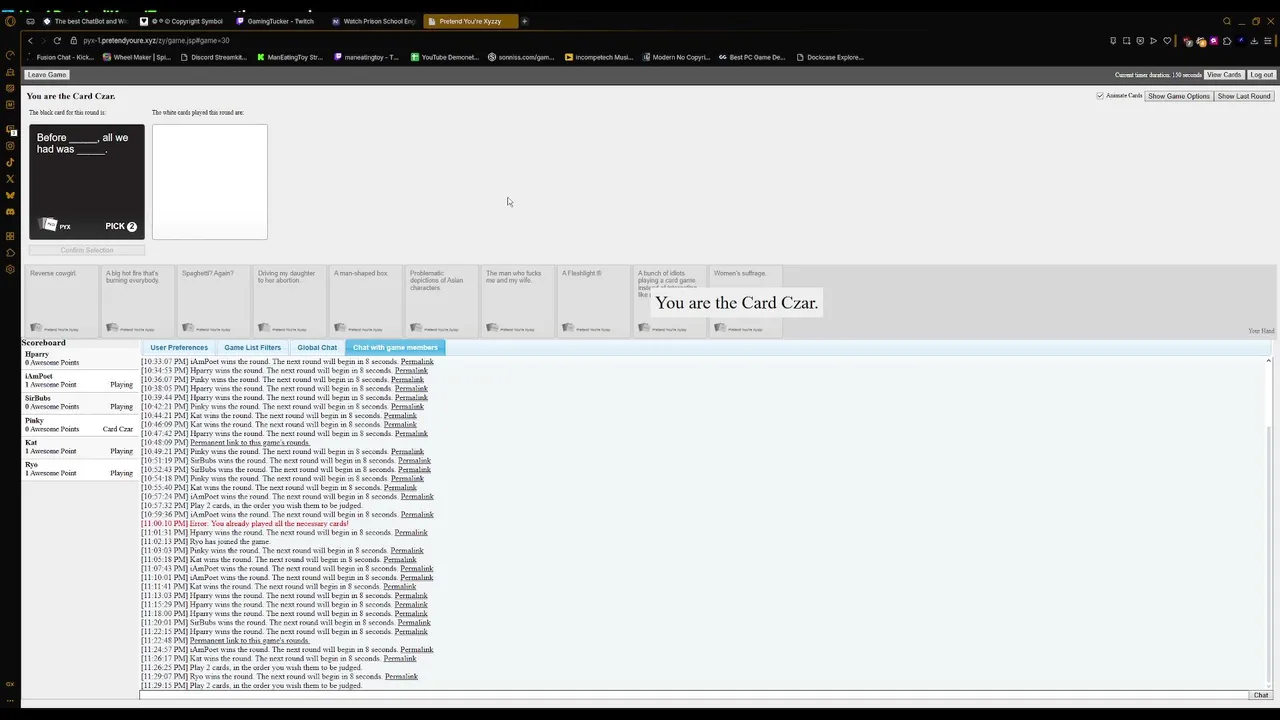
Task: Open the easy setup sliders icon
Action: click(x=1268, y=41)
